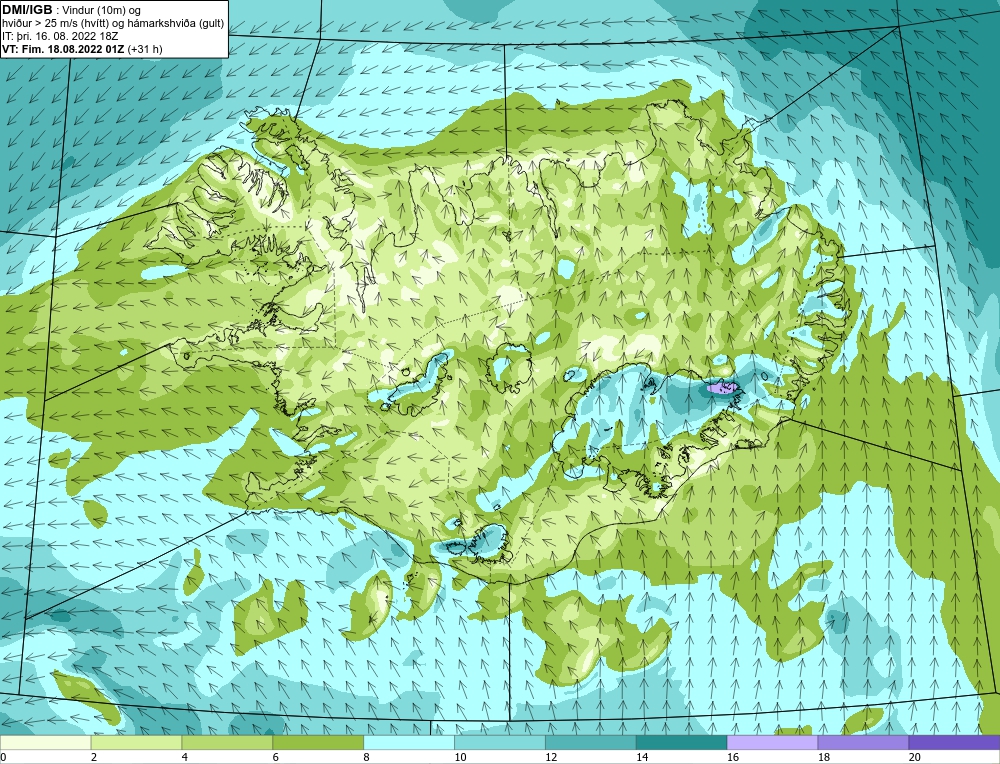Click the '(+31 h)' forecast offset text
Viewport: 1000px width, 764px height.
pos(145,49)
